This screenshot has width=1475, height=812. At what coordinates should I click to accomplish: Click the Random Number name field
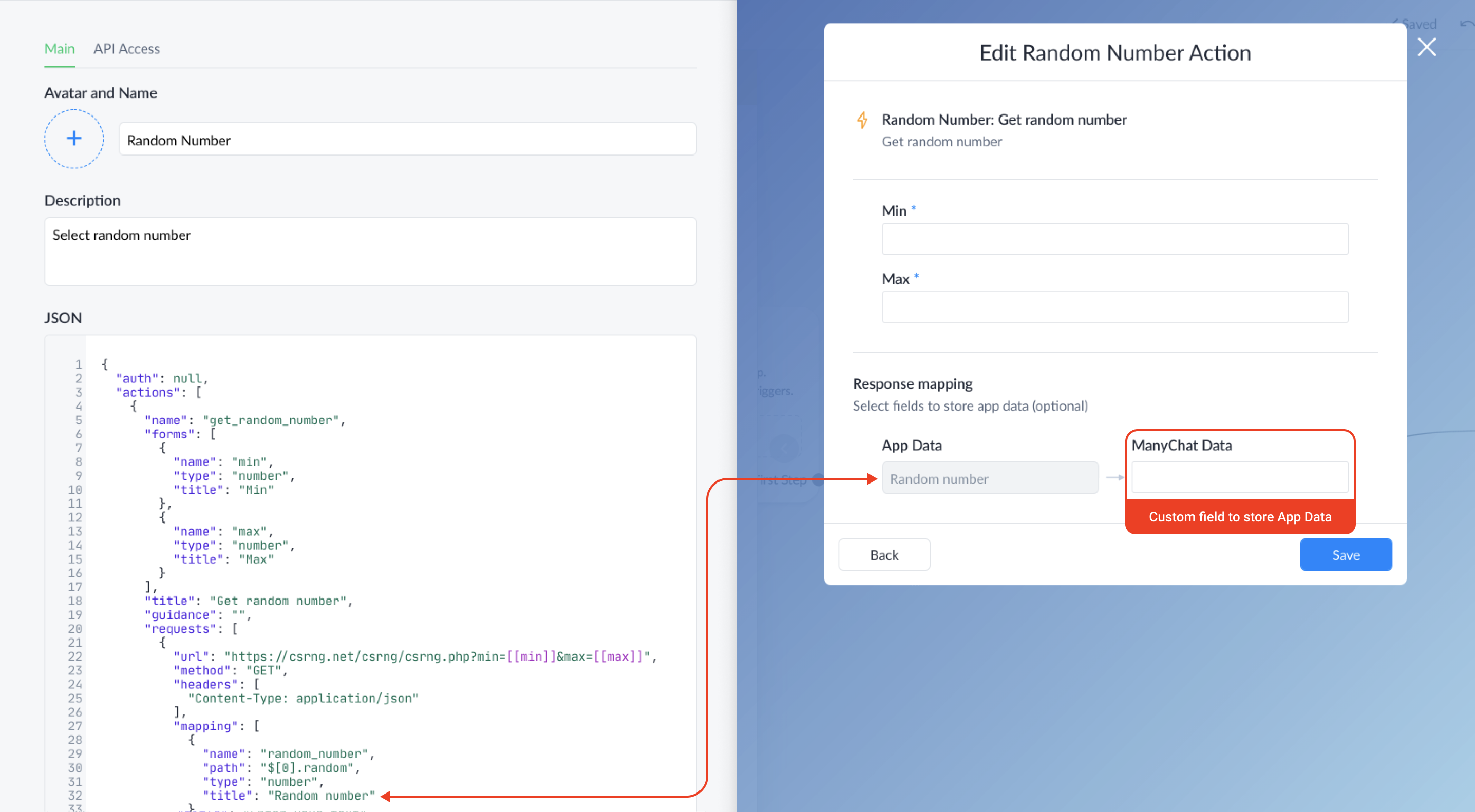[407, 140]
